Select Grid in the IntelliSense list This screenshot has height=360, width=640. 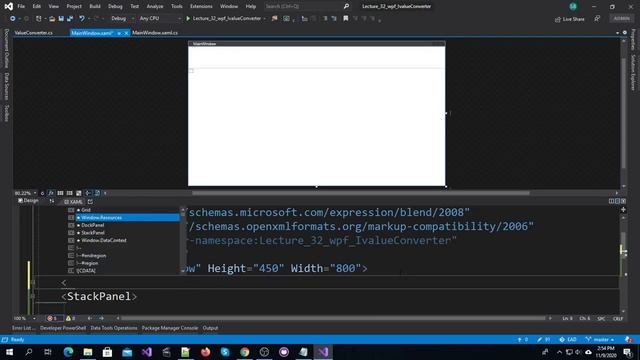[x=124, y=210]
